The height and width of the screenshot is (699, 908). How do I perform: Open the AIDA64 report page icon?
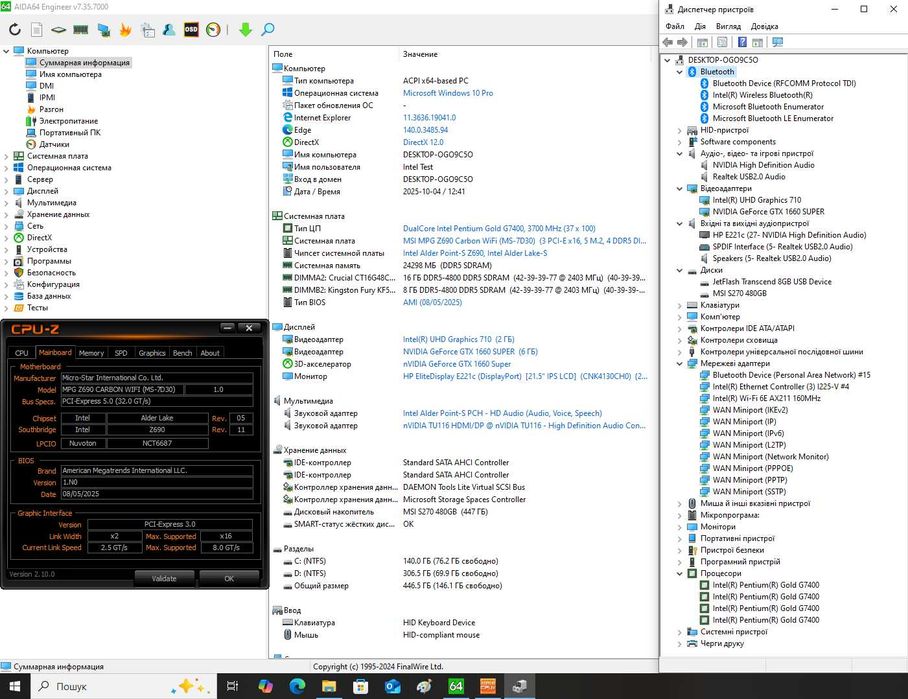(x=37, y=30)
